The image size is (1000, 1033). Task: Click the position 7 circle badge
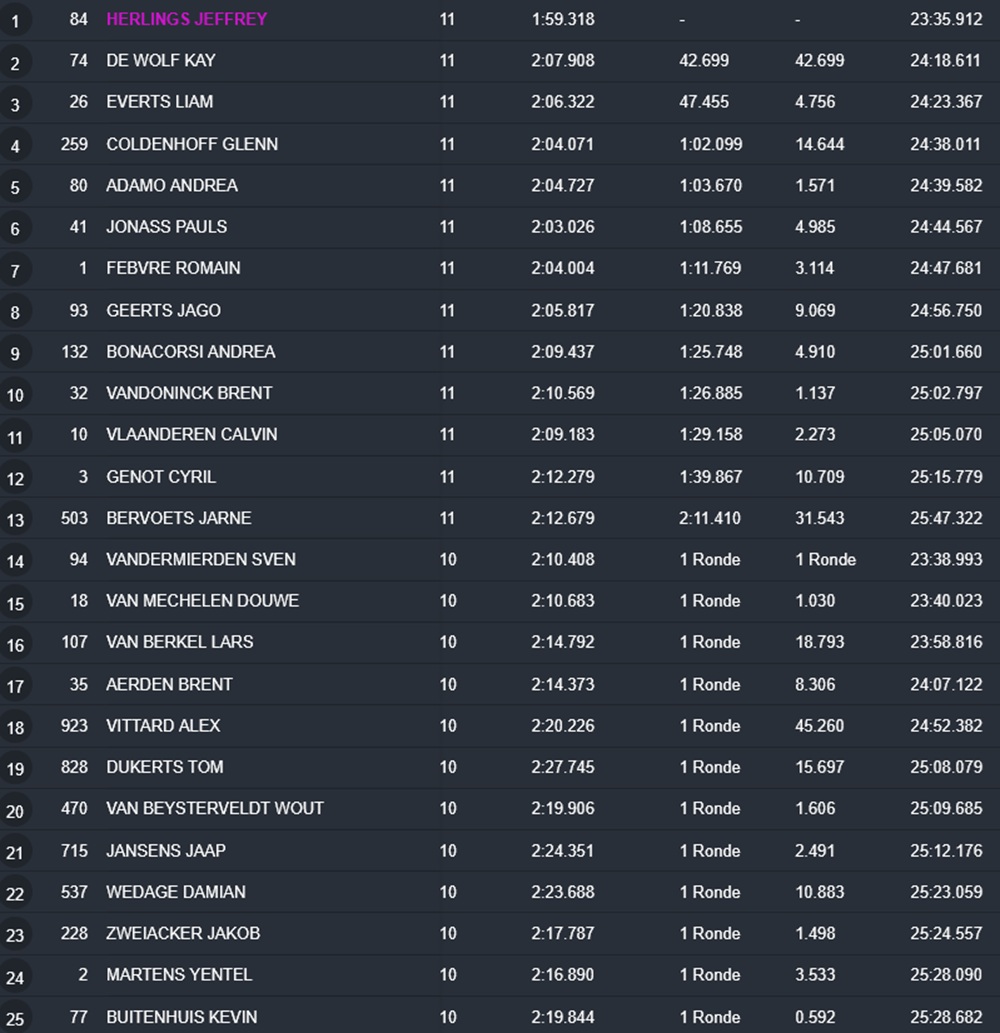coord(14,270)
